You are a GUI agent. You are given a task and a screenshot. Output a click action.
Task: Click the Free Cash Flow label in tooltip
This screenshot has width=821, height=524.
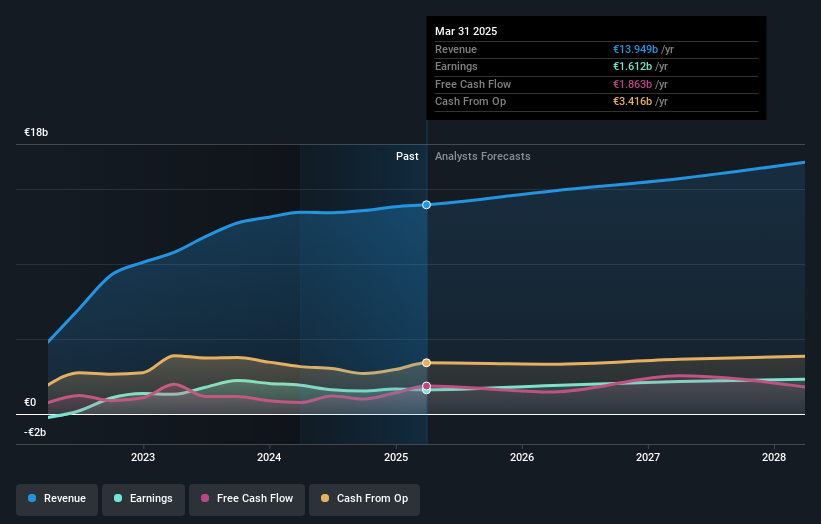473,84
